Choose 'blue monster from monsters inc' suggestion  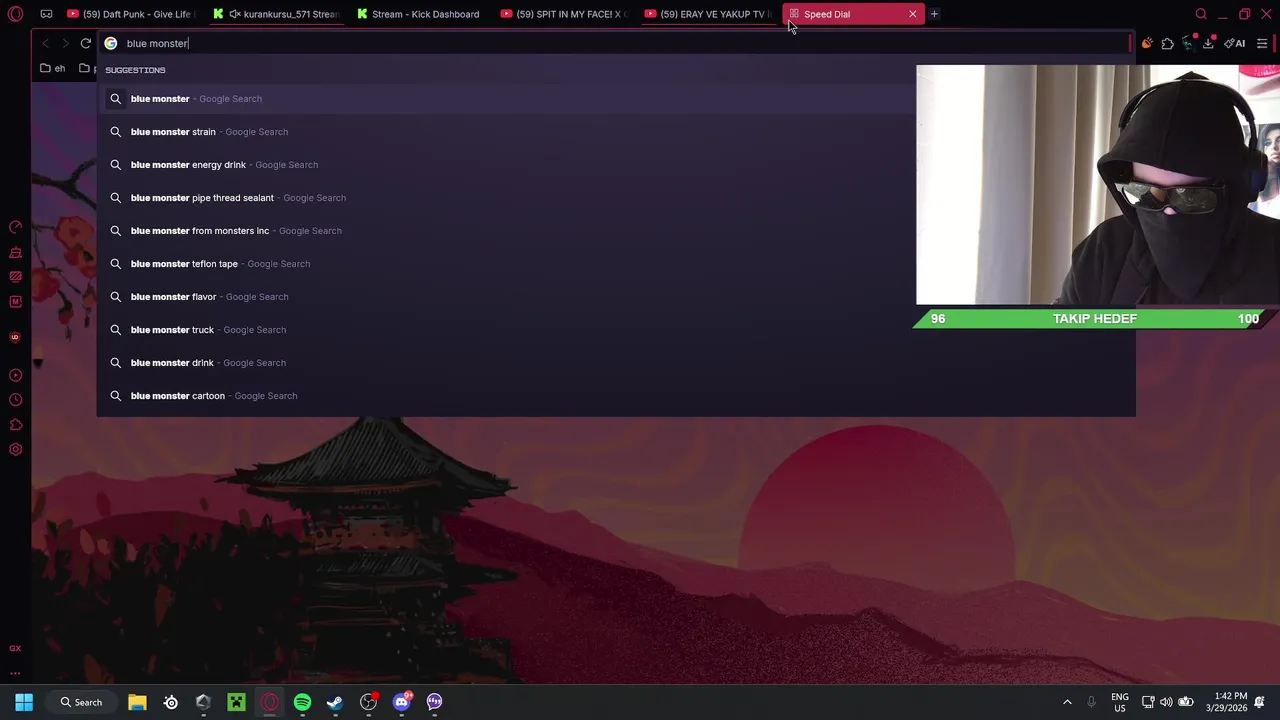(x=616, y=230)
